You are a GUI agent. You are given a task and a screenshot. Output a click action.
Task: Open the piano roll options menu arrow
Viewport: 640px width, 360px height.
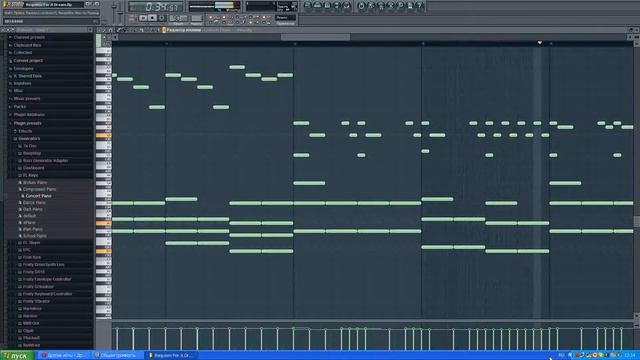point(99,30)
